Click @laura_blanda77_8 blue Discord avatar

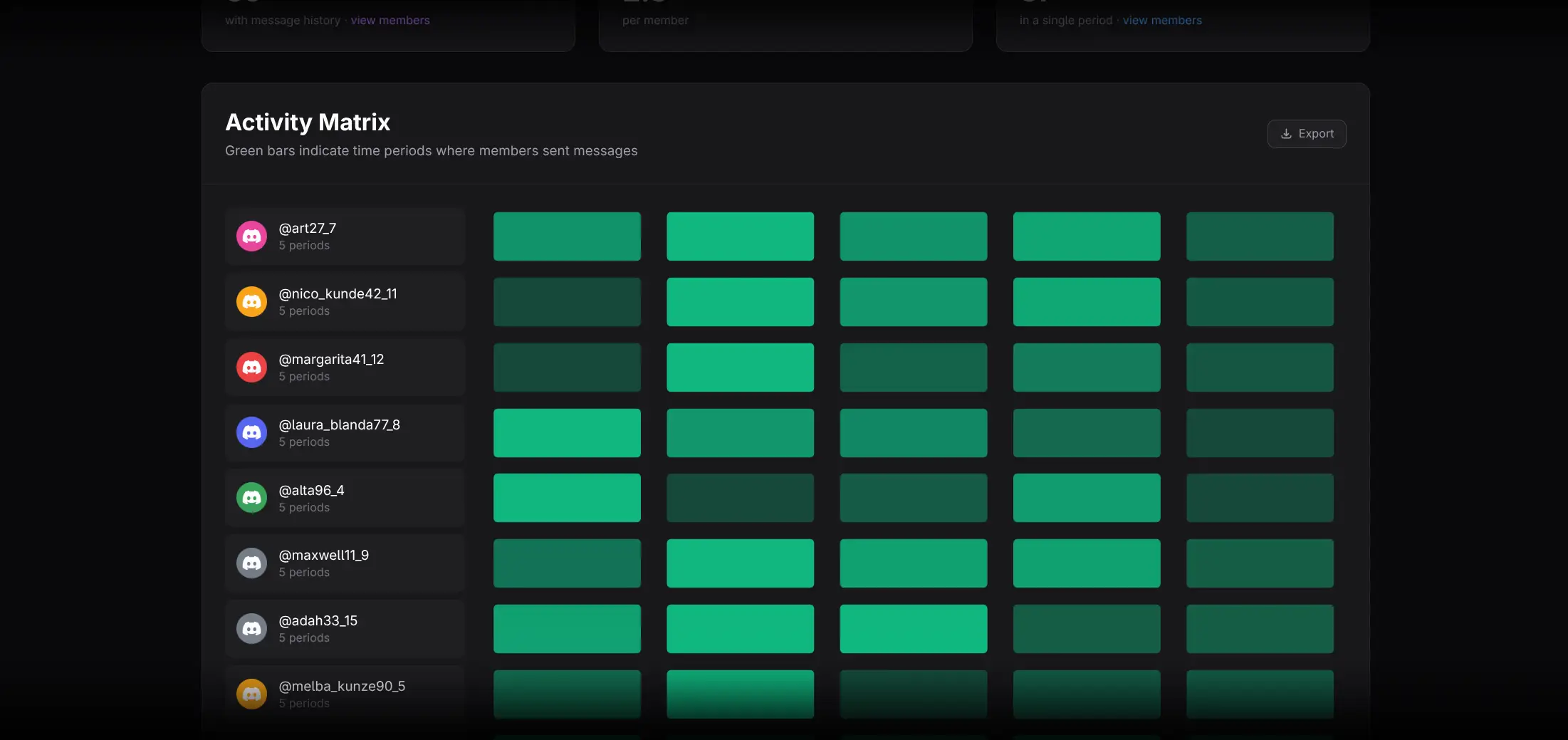[251, 433]
